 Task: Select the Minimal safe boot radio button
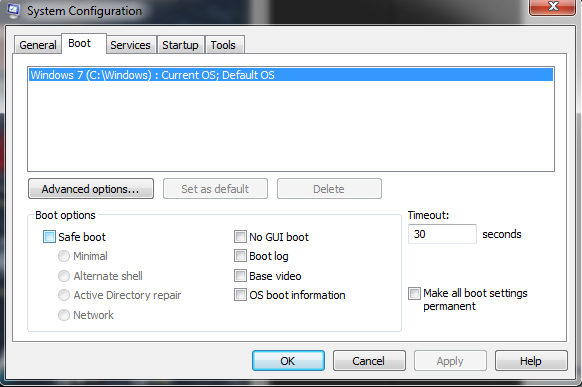tap(64, 256)
